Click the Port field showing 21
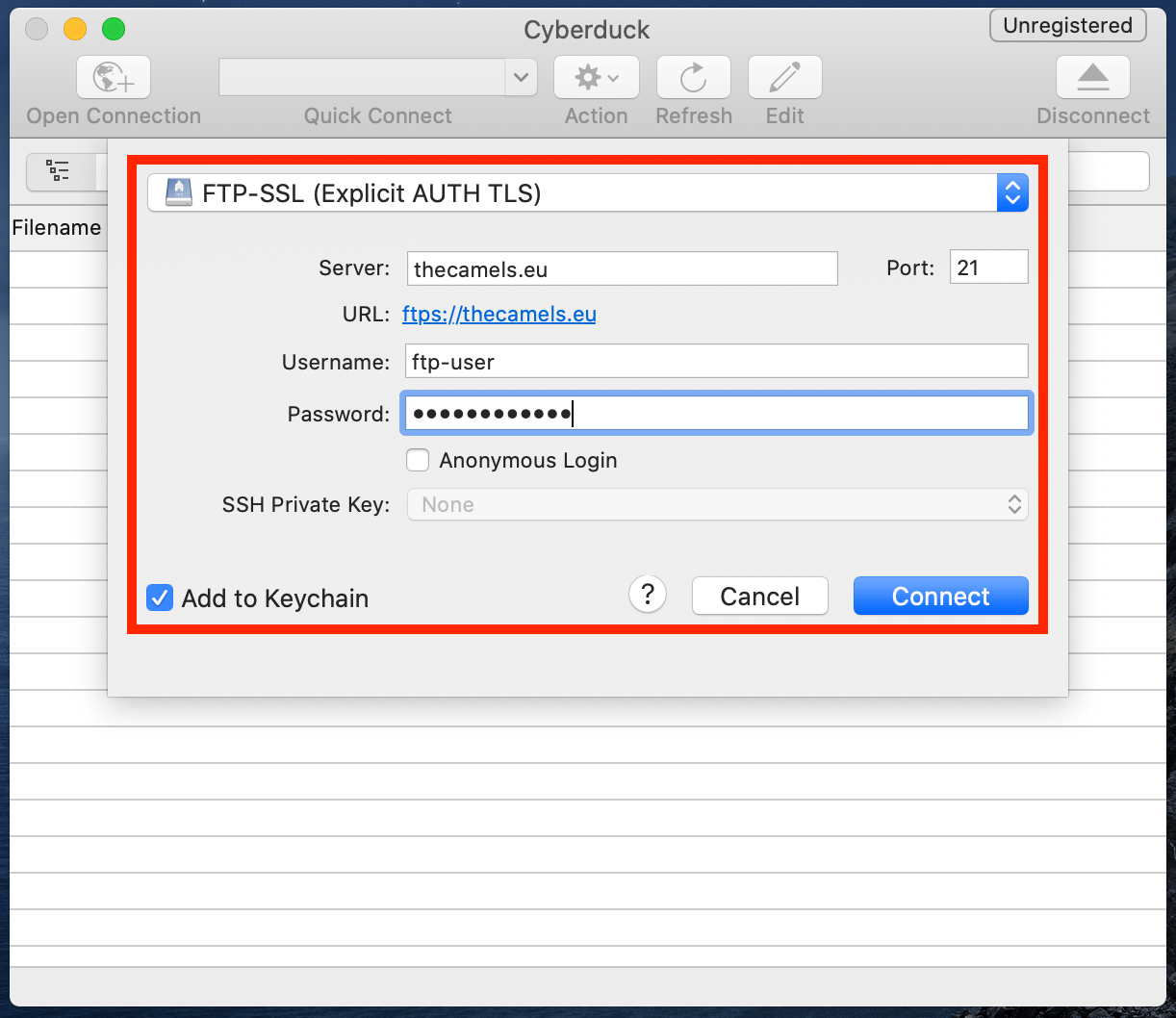 (x=989, y=267)
